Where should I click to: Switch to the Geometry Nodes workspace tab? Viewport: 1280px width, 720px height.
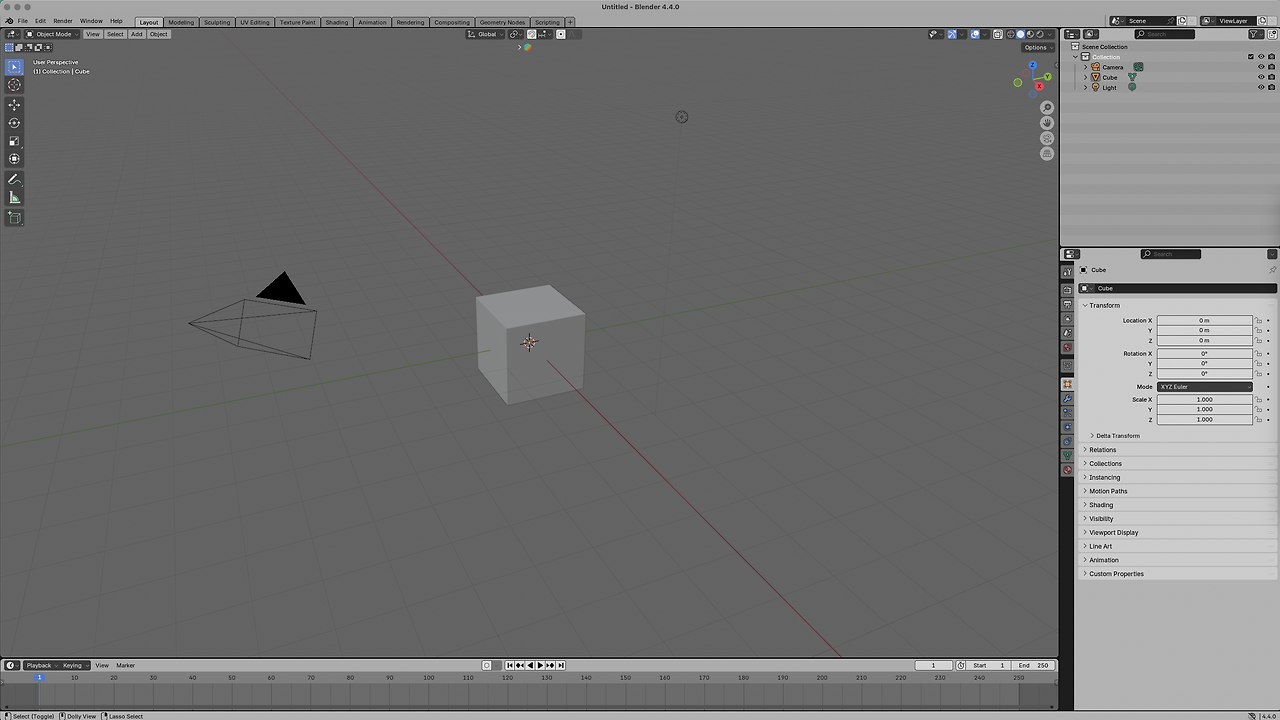tap(502, 22)
